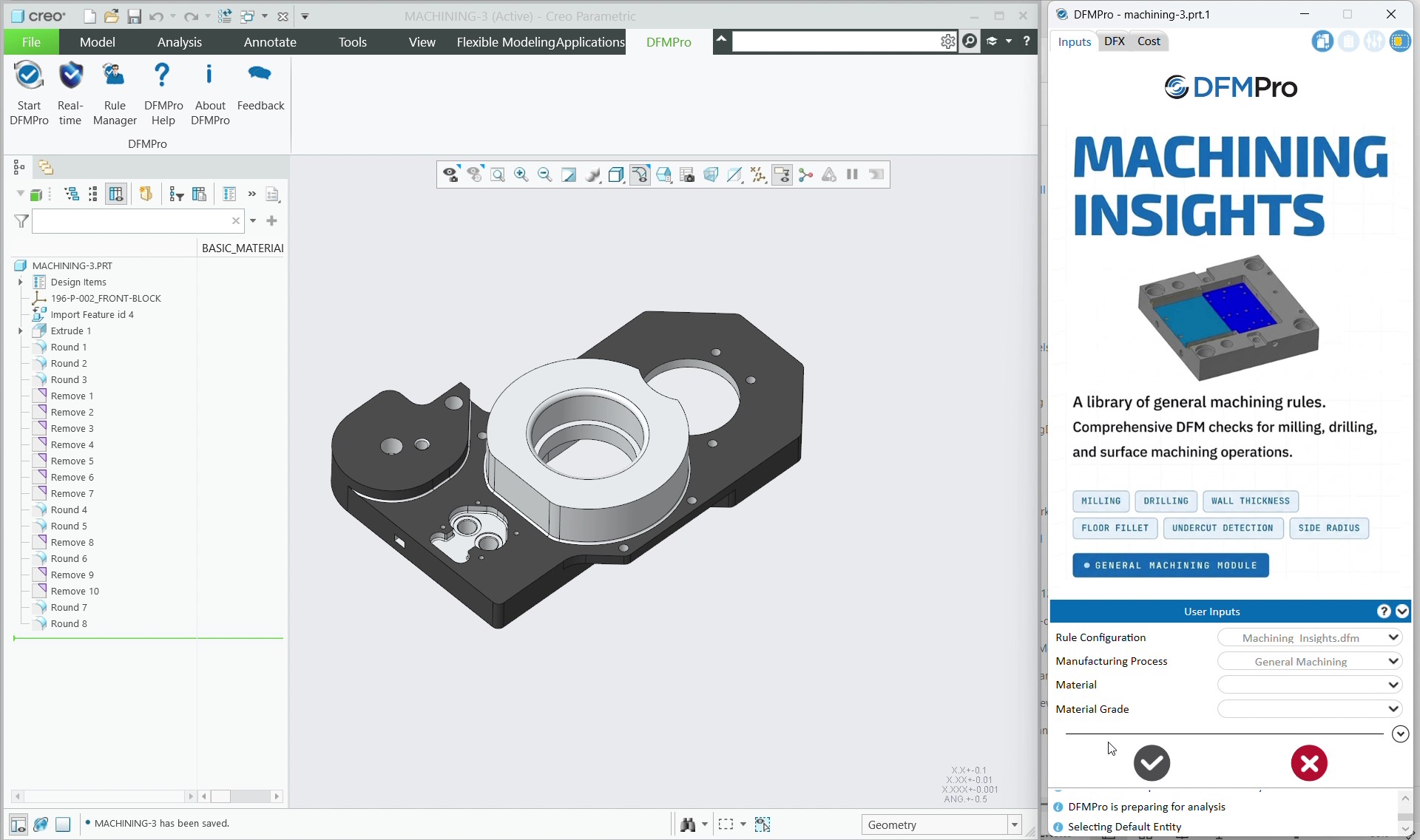Switch to the Layer Tree panel icon
This screenshot has height=840, width=1420.
46,167
